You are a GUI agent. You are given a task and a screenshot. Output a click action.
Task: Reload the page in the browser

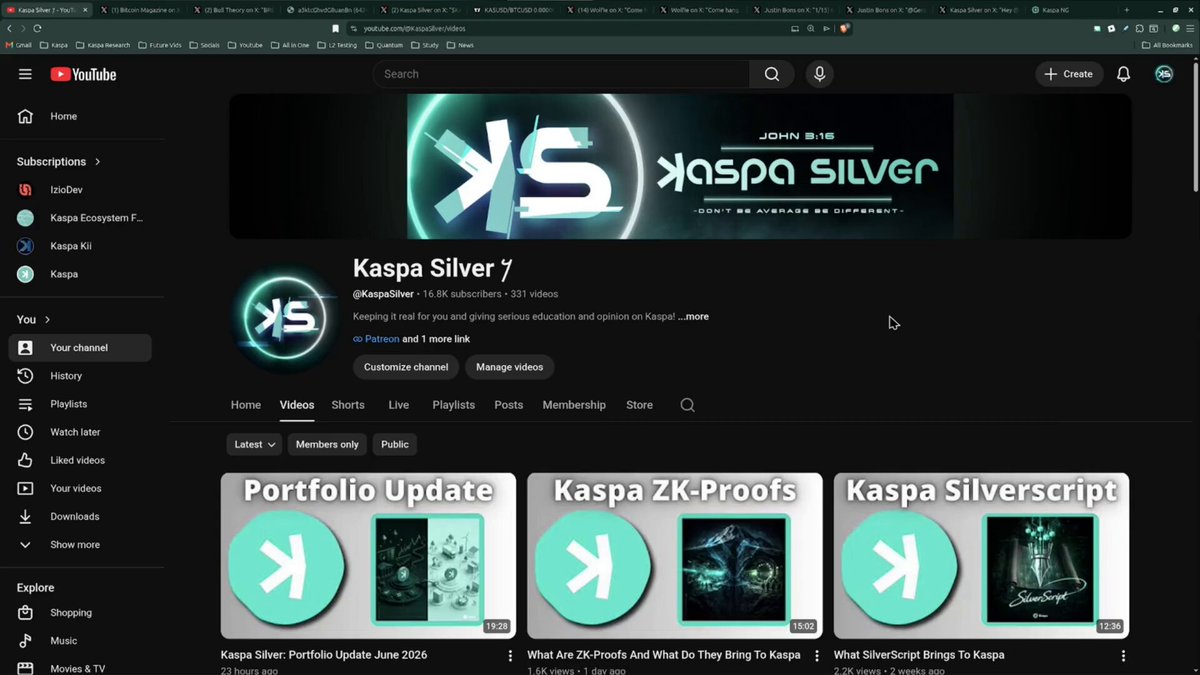click(x=37, y=28)
